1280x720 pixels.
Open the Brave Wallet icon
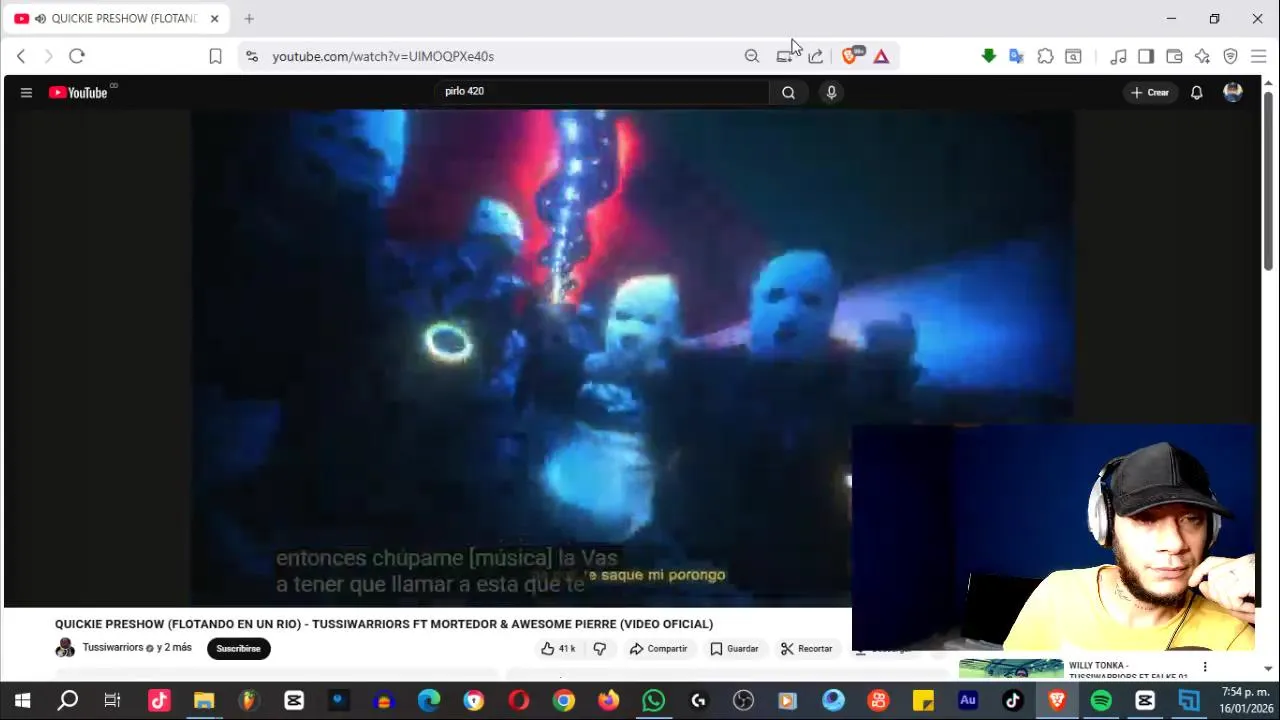point(1174,56)
